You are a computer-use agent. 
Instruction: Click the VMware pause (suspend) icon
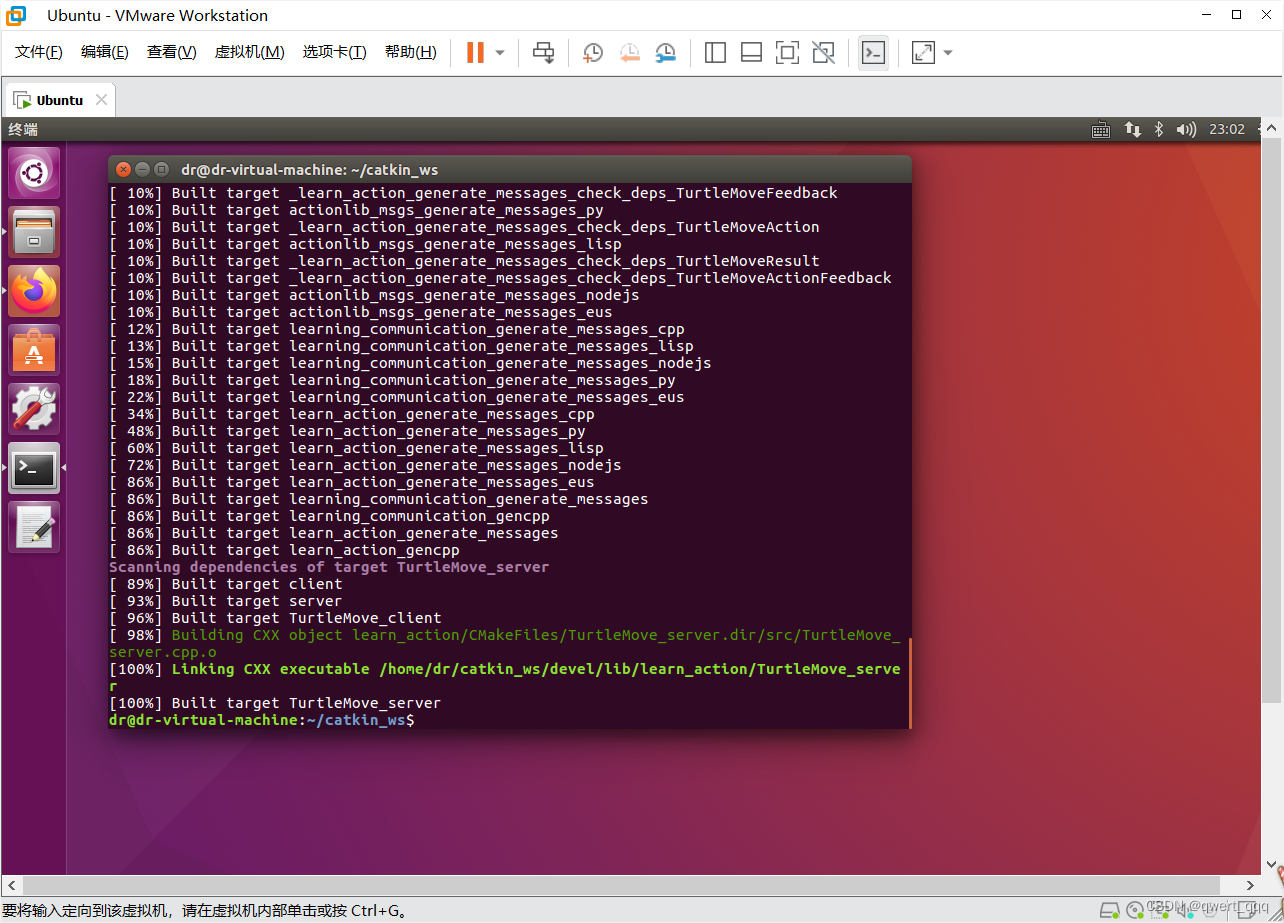475,53
